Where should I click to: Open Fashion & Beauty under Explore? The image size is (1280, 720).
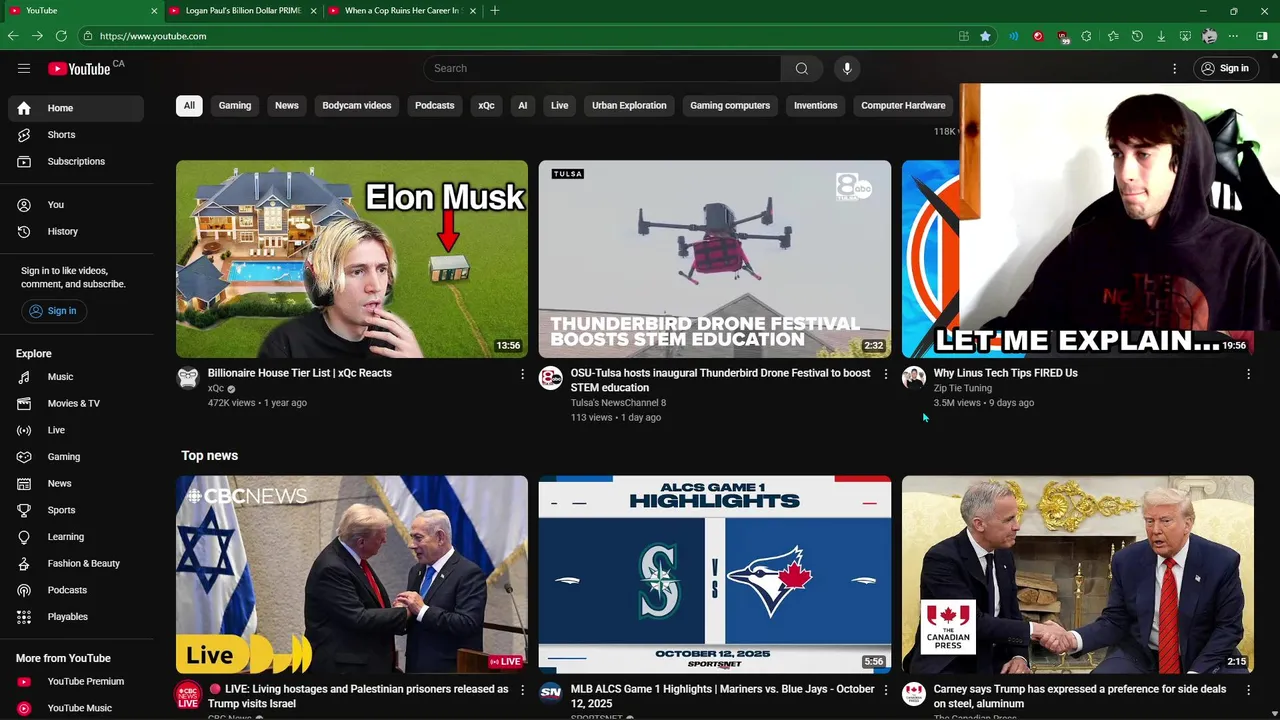point(76,563)
